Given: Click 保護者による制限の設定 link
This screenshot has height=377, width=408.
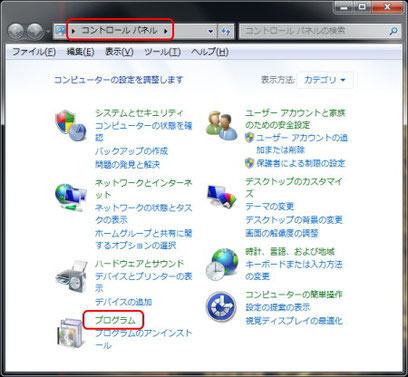Looking at the screenshot, I should 300,163.
